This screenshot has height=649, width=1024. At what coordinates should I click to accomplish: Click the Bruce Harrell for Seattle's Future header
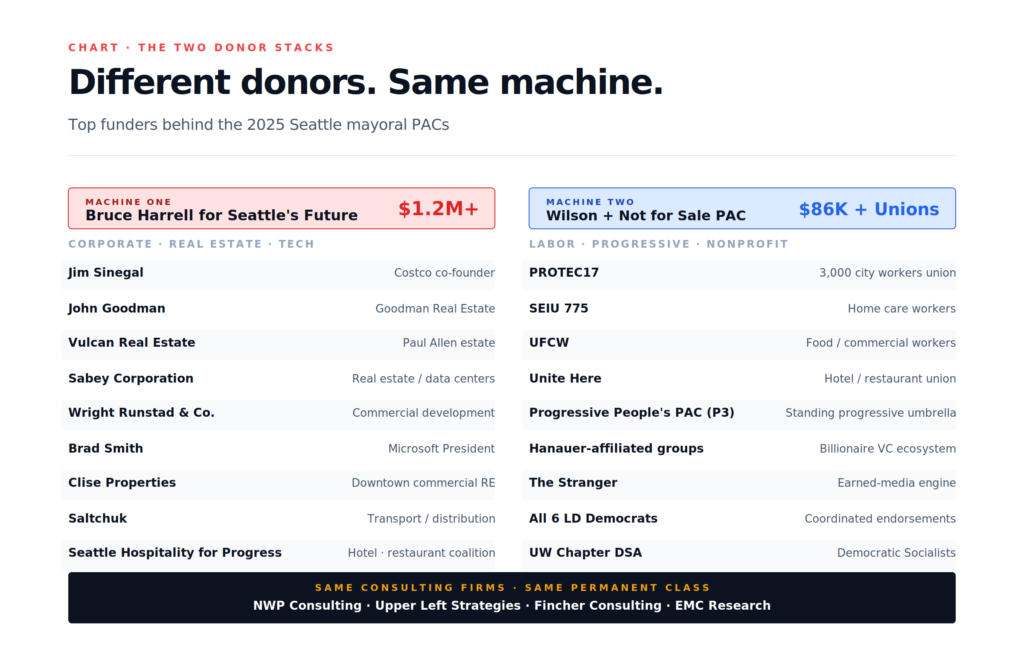(x=281, y=208)
